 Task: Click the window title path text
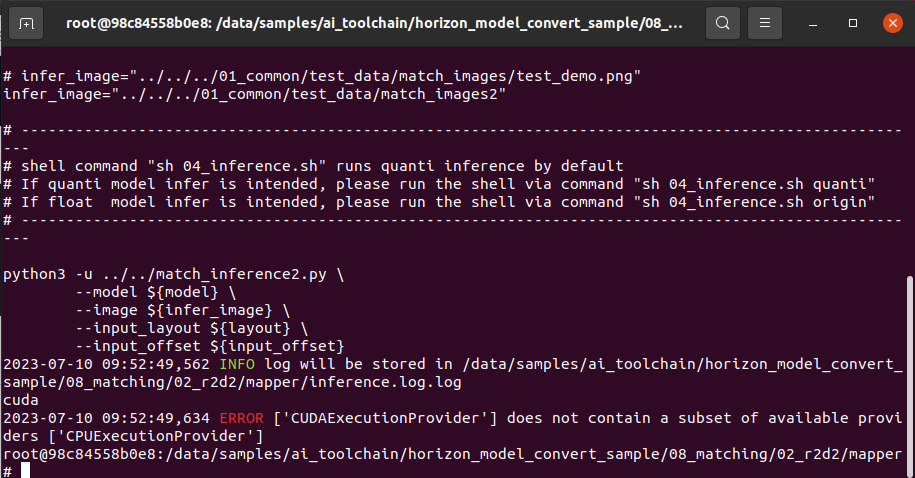(x=375, y=22)
